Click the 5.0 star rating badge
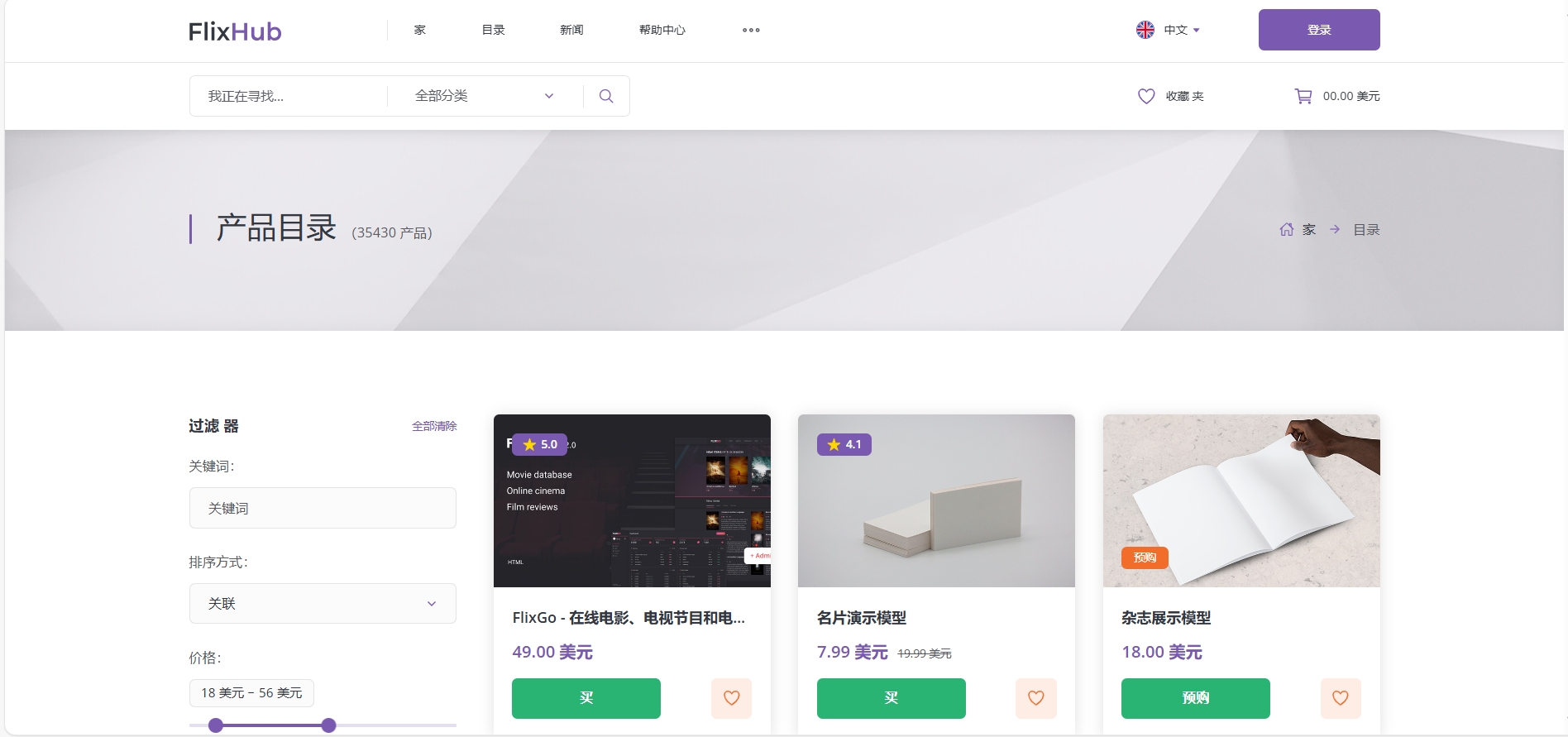The height and width of the screenshot is (737, 1568). click(540, 444)
